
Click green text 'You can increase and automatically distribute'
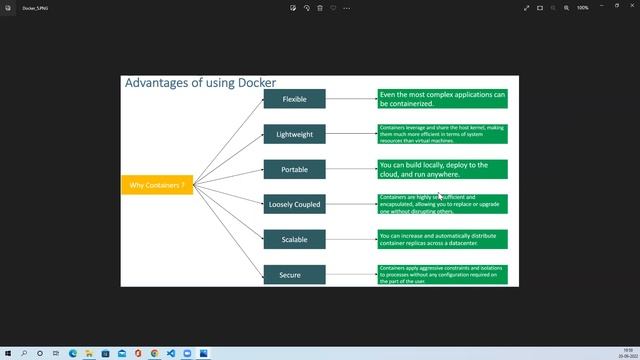[x=442, y=240]
